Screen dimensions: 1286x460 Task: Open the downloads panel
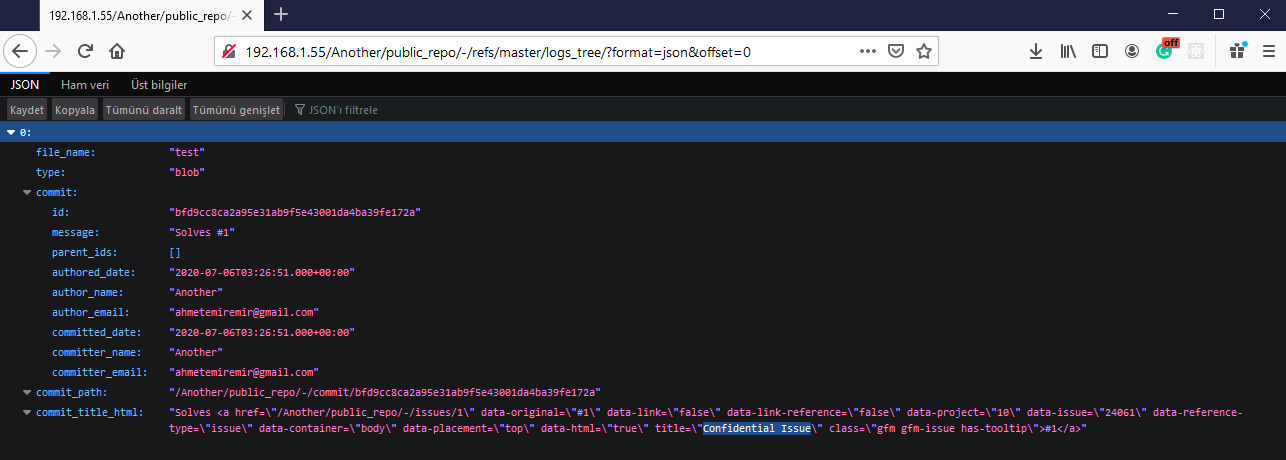tap(1036, 51)
